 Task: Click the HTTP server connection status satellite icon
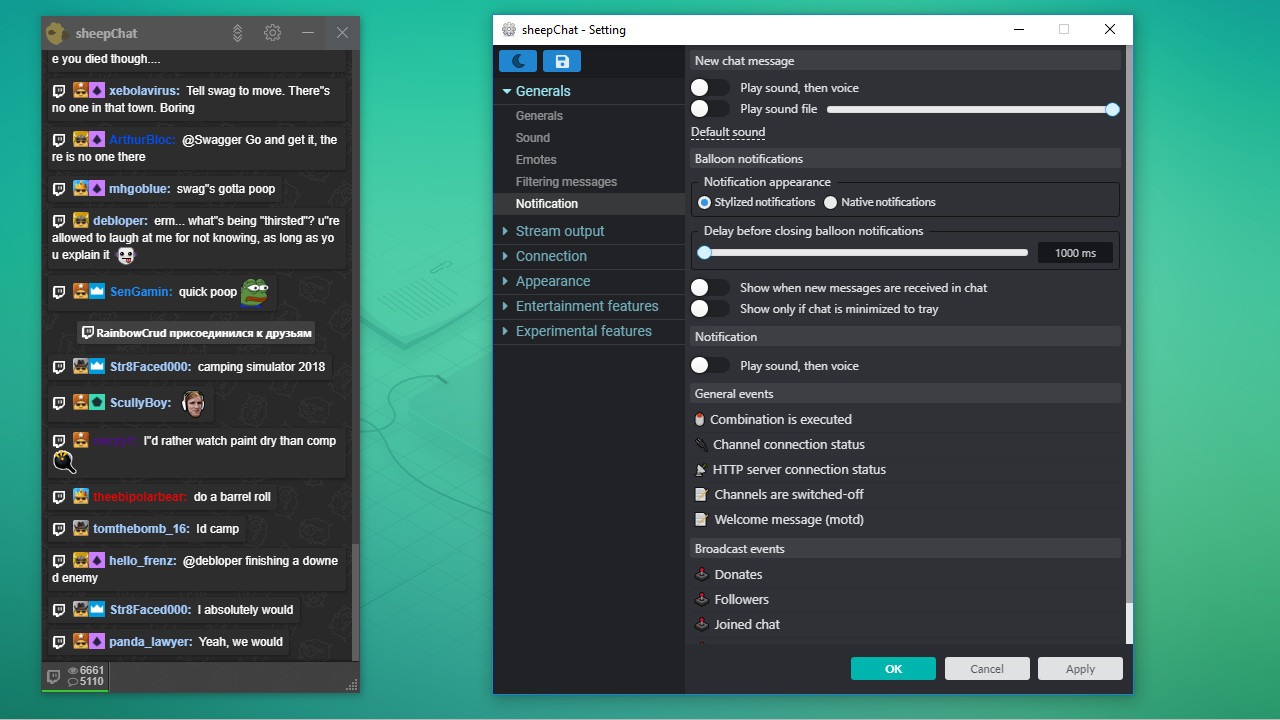pyautogui.click(x=701, y=469)
